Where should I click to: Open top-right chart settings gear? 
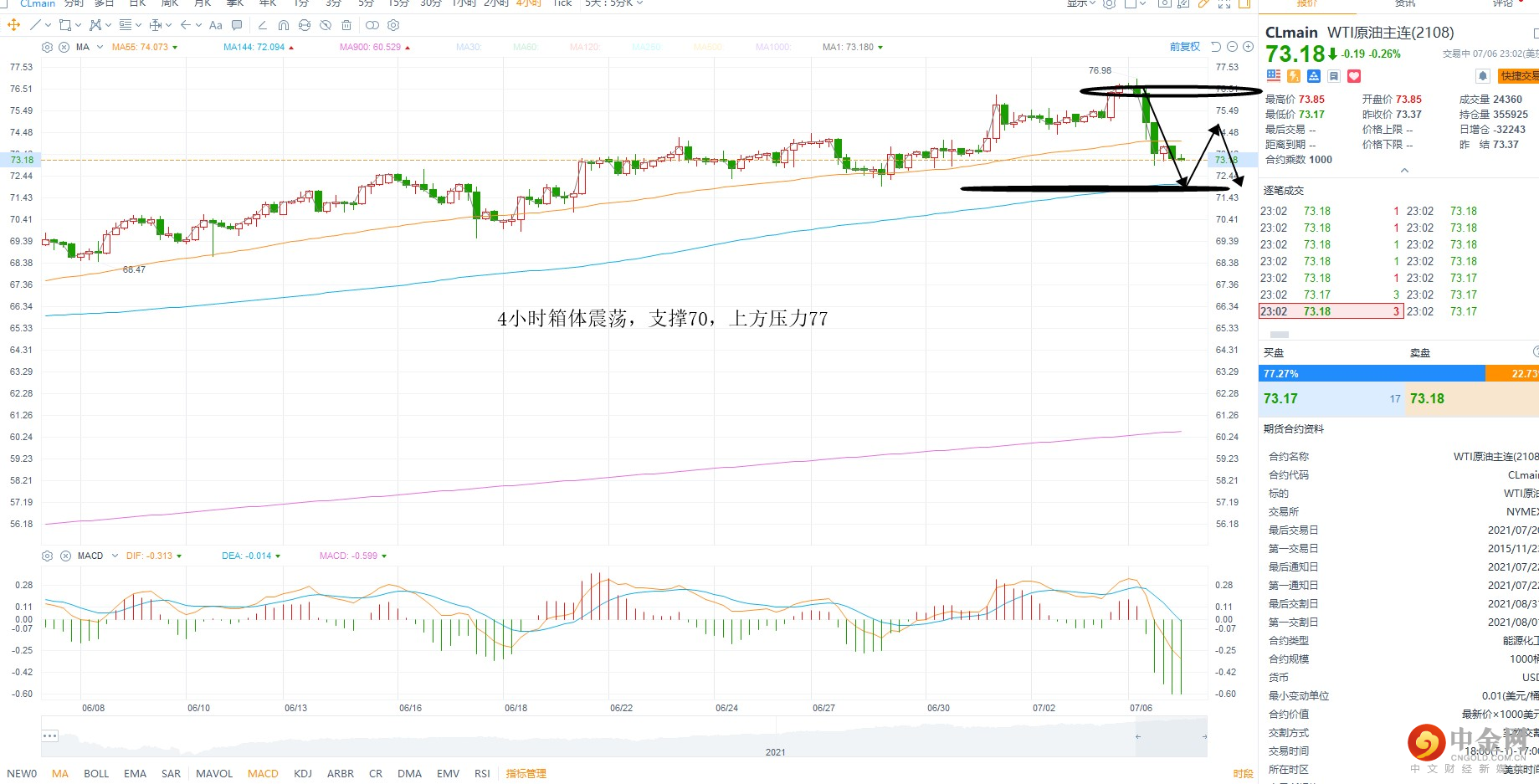click(x=1110, y=4)
